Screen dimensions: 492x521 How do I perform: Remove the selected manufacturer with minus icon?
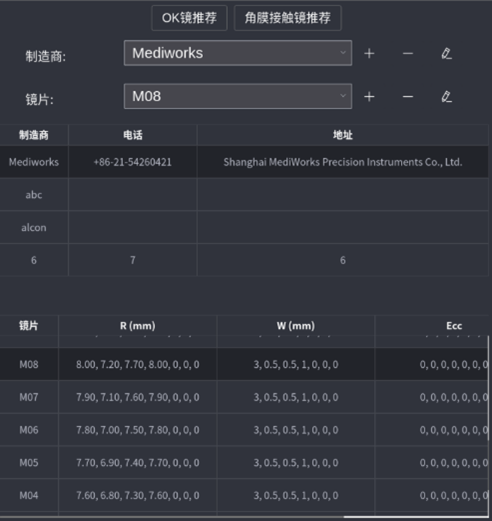click(408, 53)
